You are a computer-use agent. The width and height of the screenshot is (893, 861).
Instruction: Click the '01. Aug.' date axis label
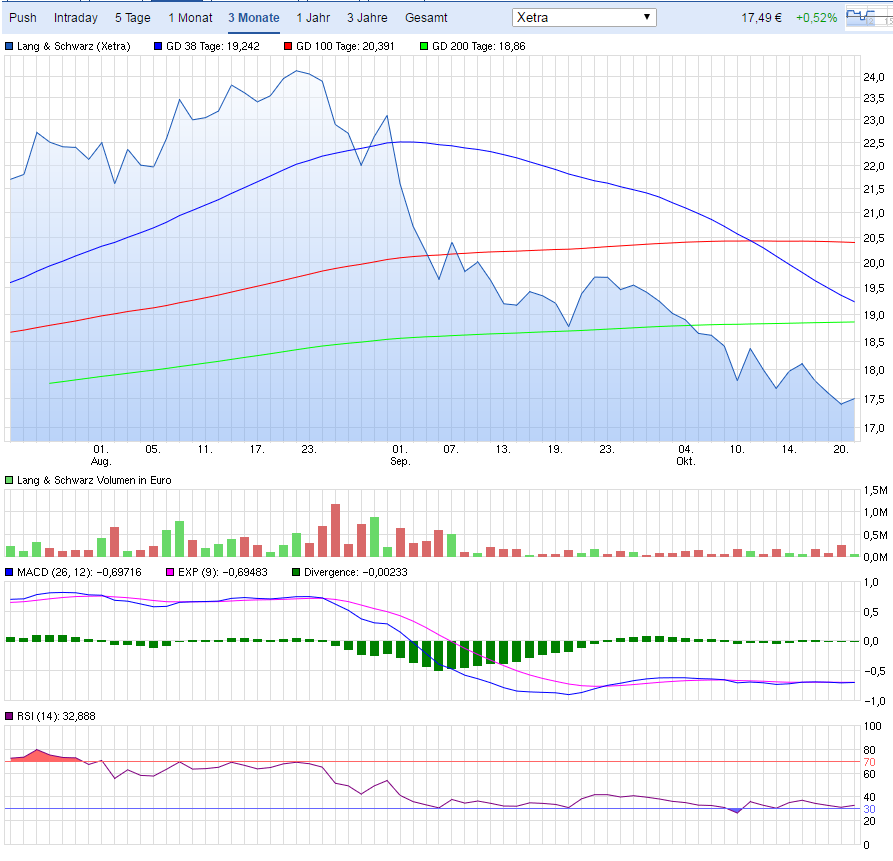[x=101, y=455]
